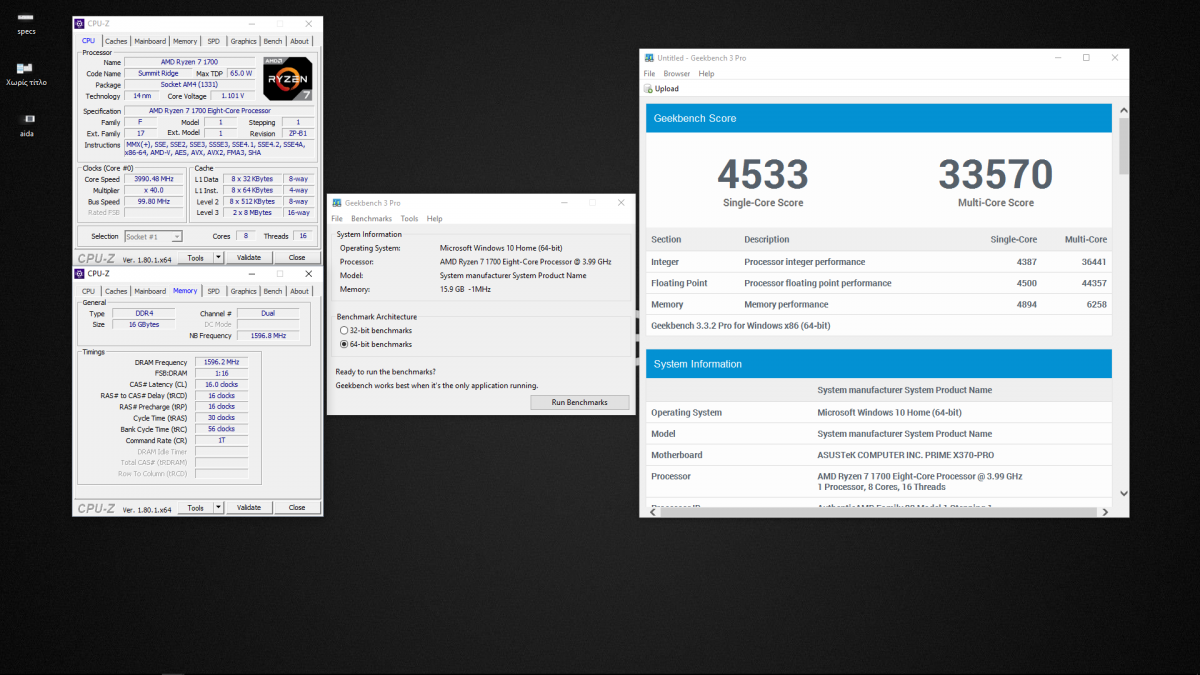Open the Socket #1 selection dropdown

click(153, 236)
